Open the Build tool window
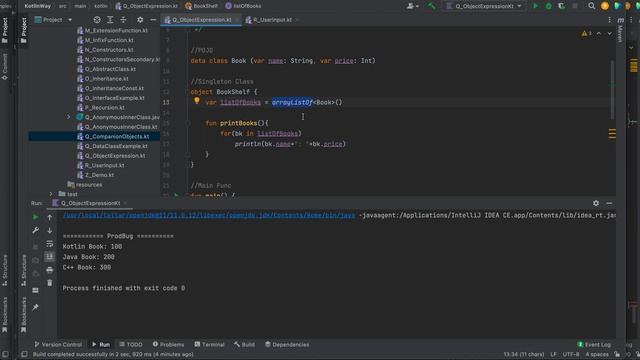 coord(244,344)
